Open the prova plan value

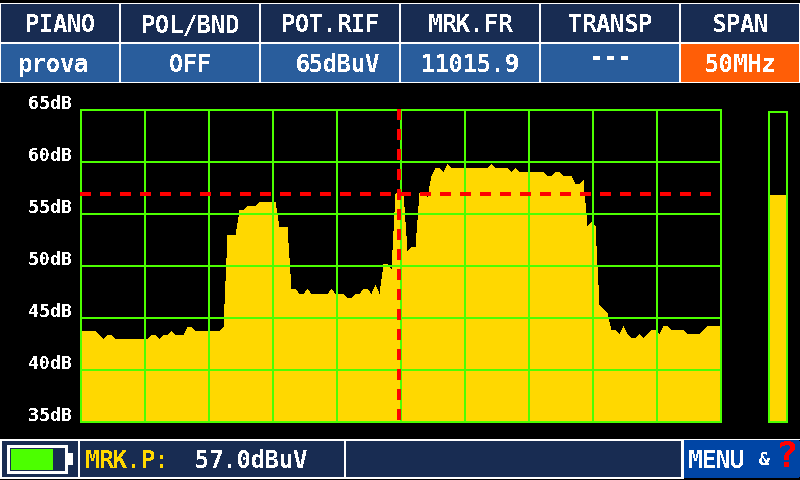tap(60, 63)
